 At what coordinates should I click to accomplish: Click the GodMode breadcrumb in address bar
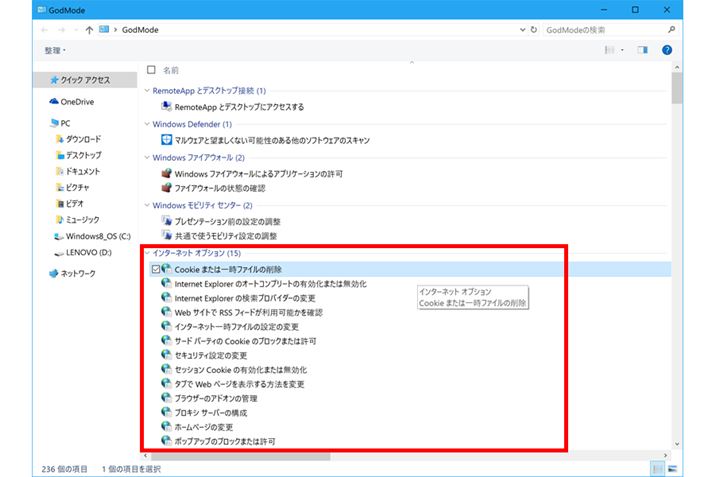tap(140, 30)
